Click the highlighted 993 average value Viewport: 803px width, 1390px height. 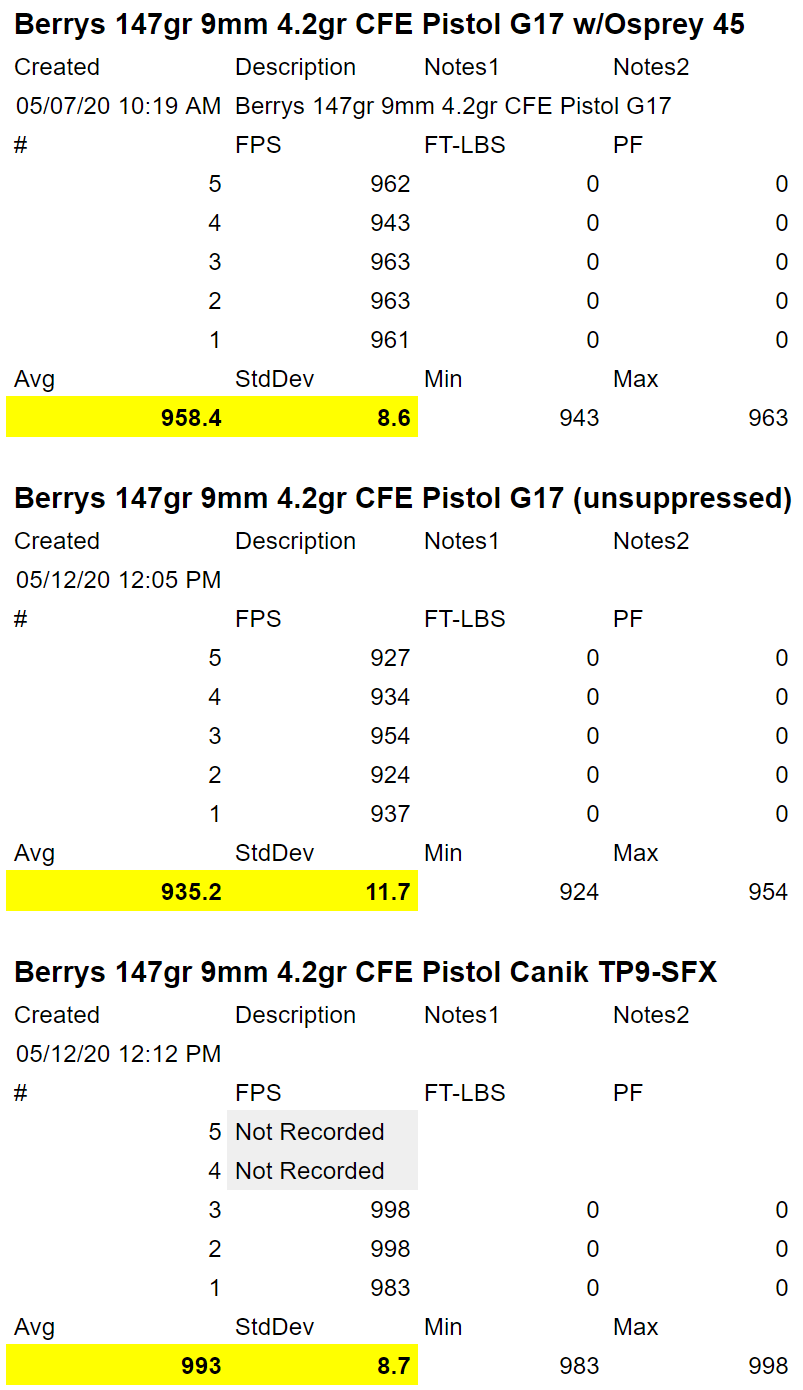pyautogui.click(x=201, y=1366)
